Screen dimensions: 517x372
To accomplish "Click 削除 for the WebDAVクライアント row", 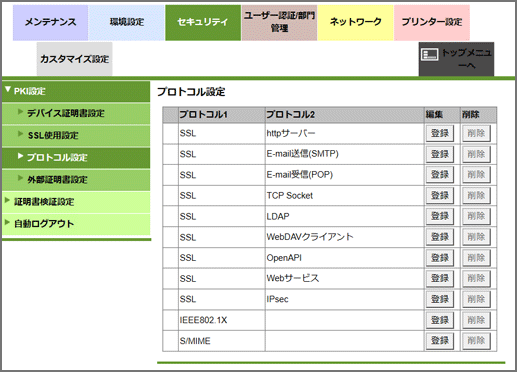I will pos(476,237).
